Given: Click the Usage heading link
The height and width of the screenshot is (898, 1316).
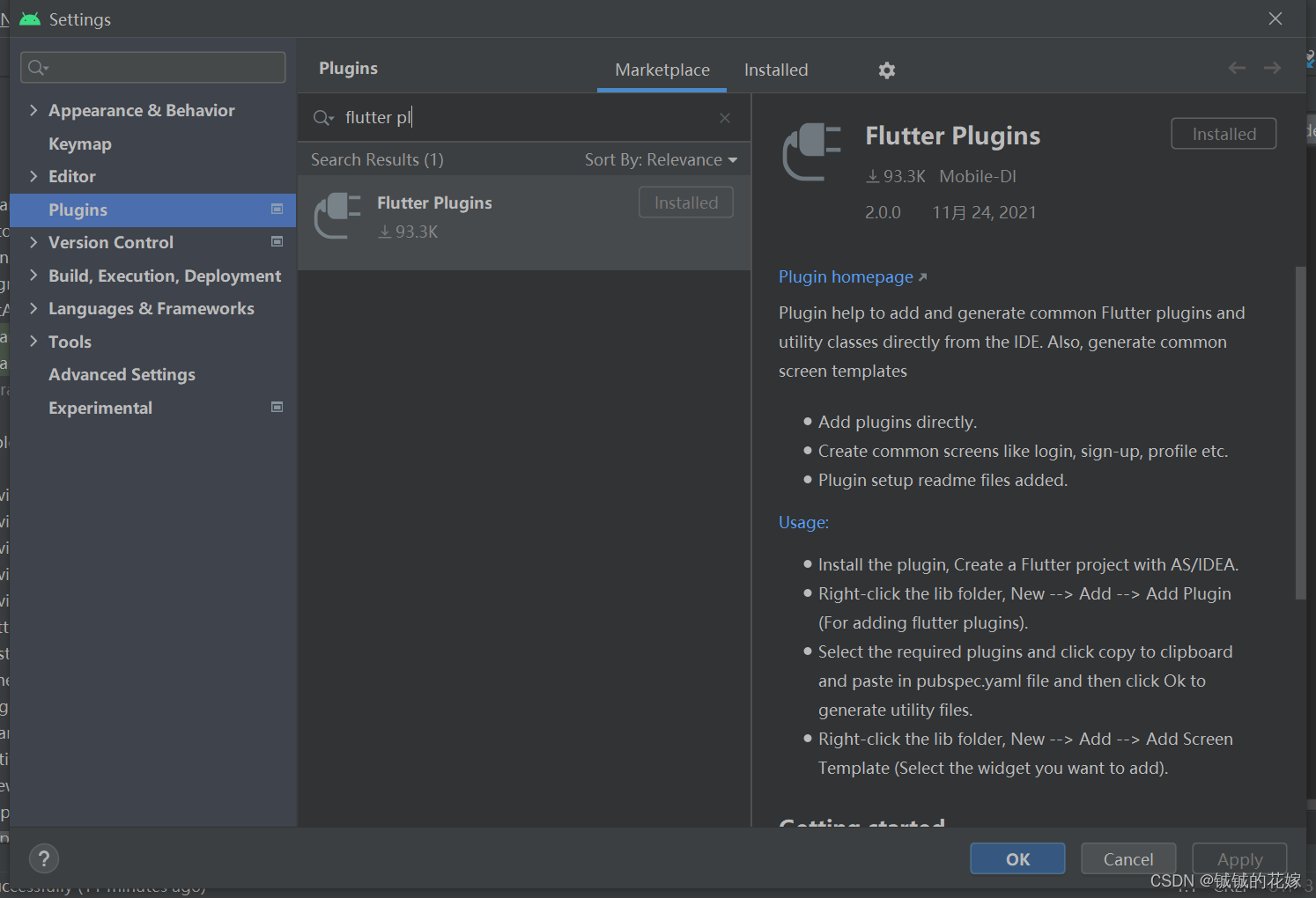Looking at the screenshot, I should (x=803, y=522).
